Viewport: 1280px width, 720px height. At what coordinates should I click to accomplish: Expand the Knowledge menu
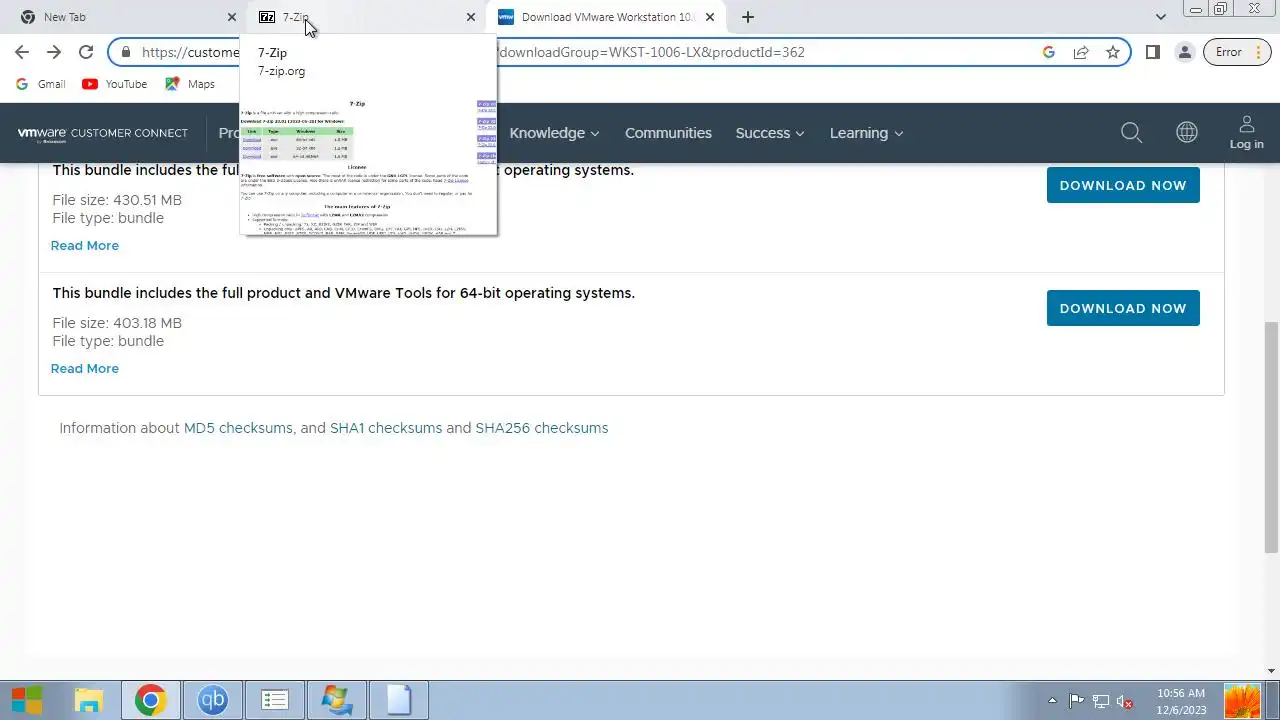554,133
